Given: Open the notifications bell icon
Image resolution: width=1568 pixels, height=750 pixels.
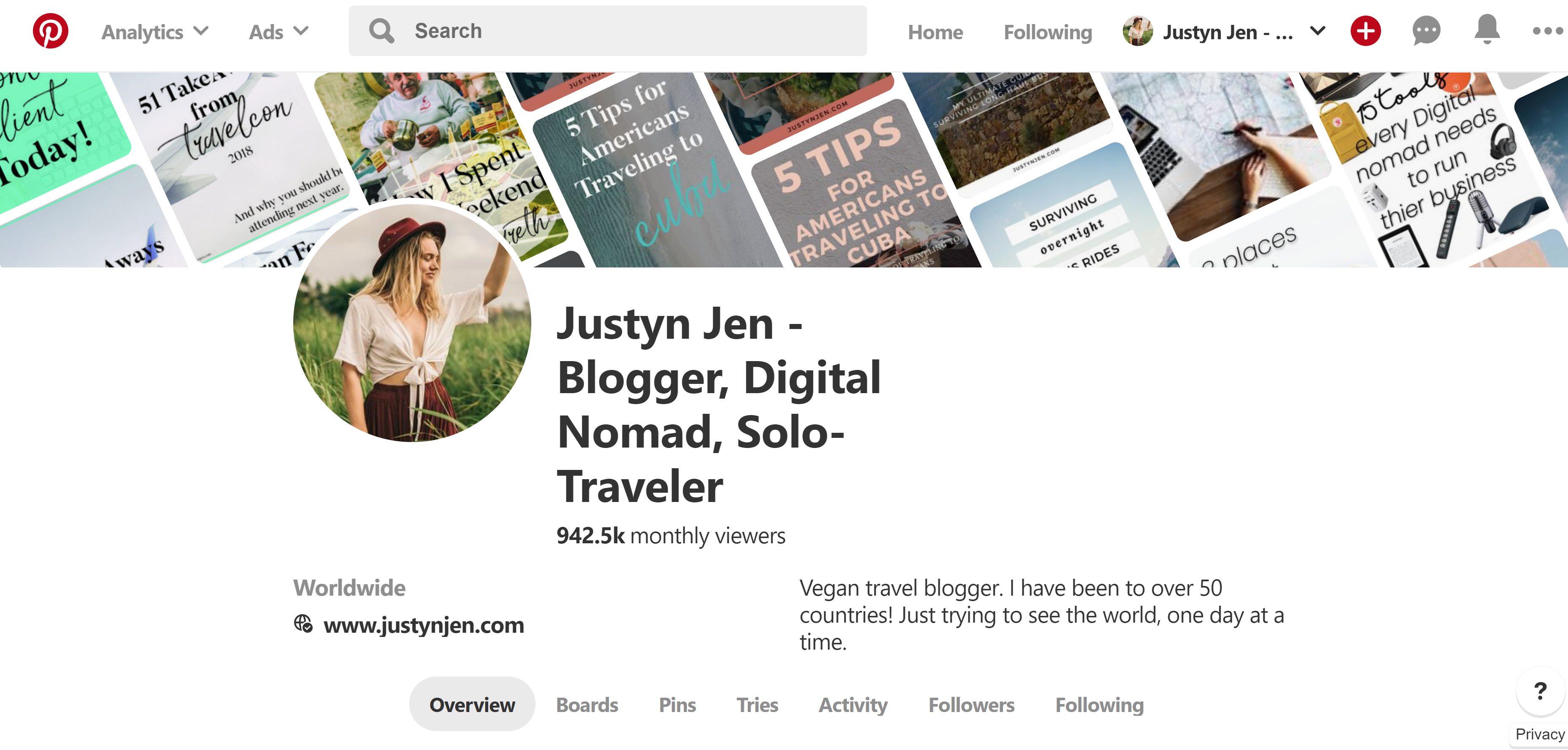Looking at the screenshot, I should [x=1487, y=30].
